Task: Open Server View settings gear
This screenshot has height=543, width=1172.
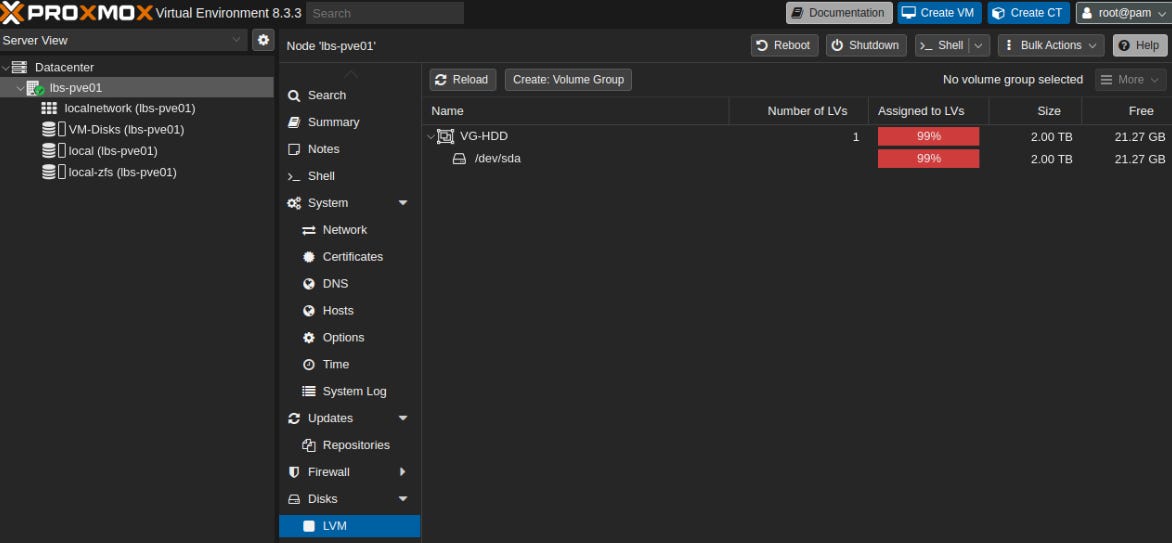Action: coord(263,40)
